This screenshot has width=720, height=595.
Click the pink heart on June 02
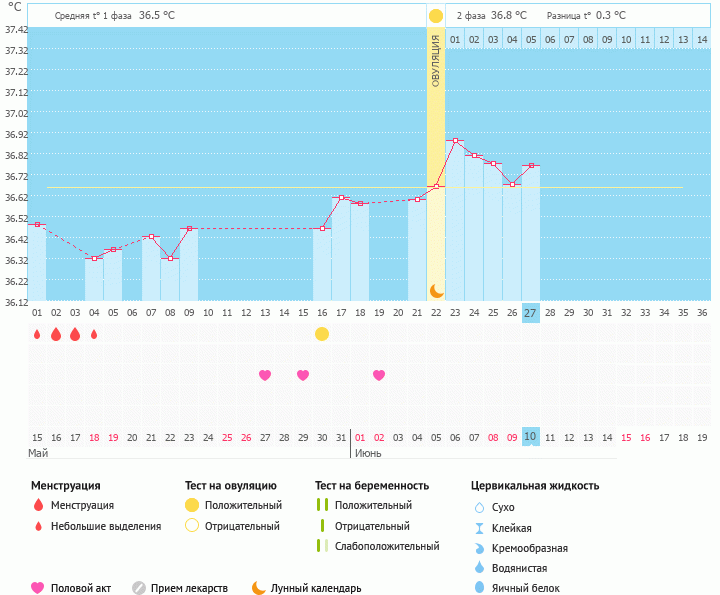[379, 375]
